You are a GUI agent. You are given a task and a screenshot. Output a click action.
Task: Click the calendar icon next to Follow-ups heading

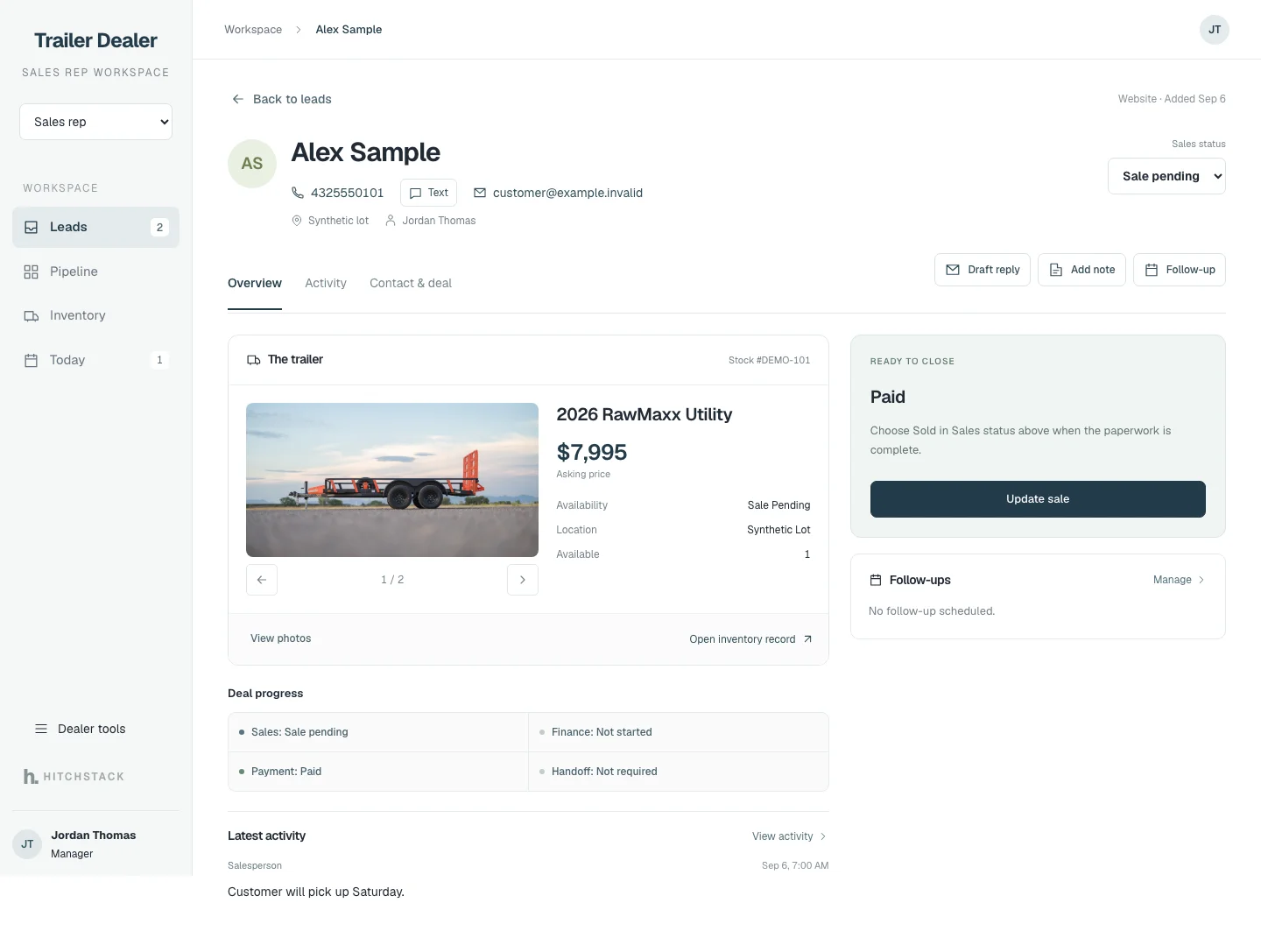pos(876,580)
